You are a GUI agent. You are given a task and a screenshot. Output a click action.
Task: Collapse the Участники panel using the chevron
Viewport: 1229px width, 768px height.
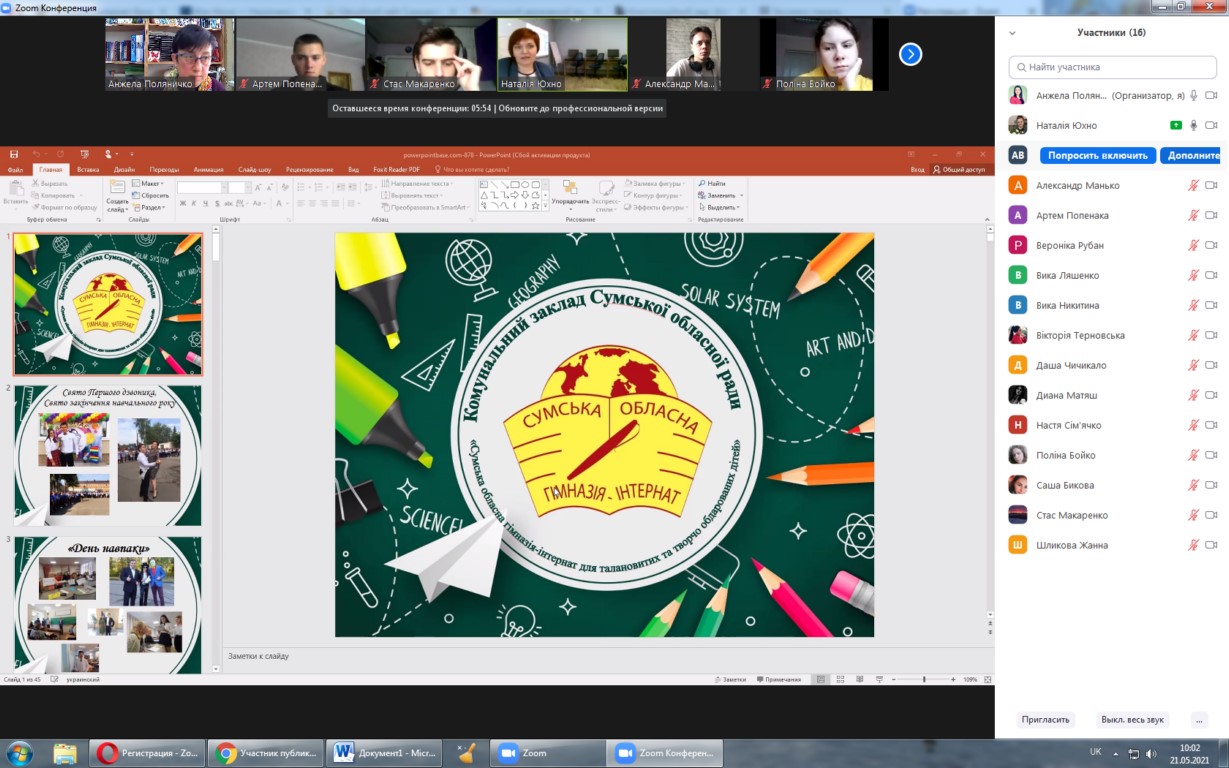1012,33
